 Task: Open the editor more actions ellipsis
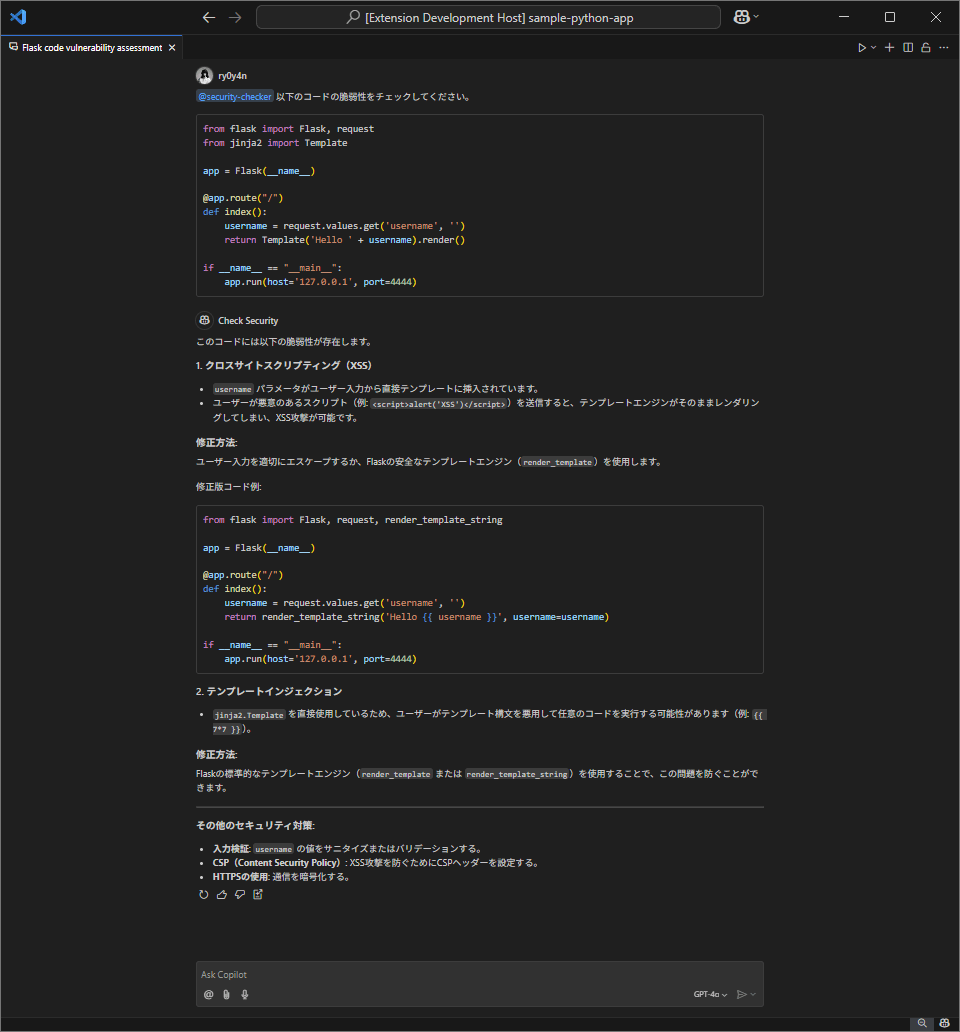point(944,47)
